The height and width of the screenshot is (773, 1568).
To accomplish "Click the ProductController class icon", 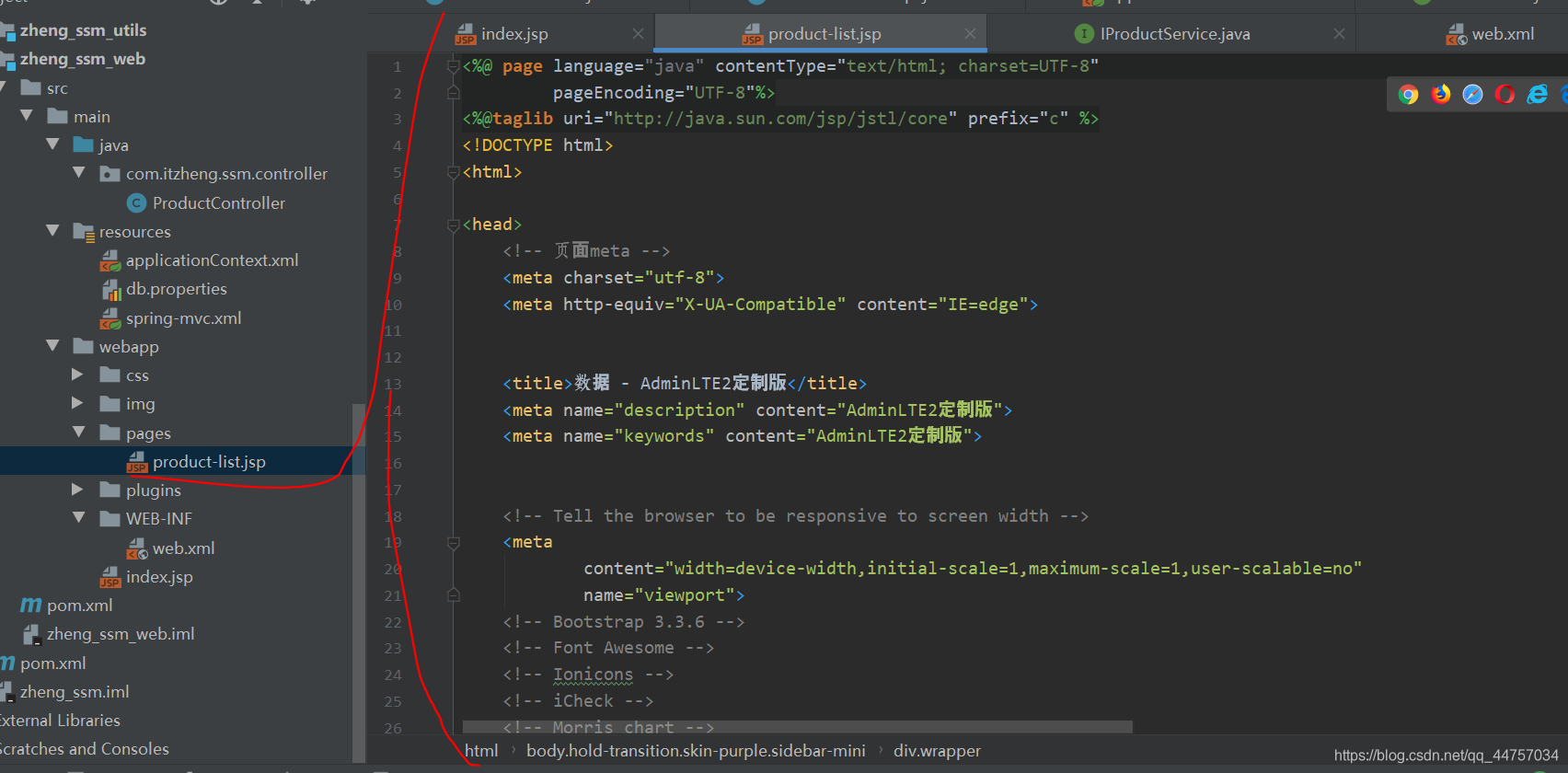I will tap(137, 203).
